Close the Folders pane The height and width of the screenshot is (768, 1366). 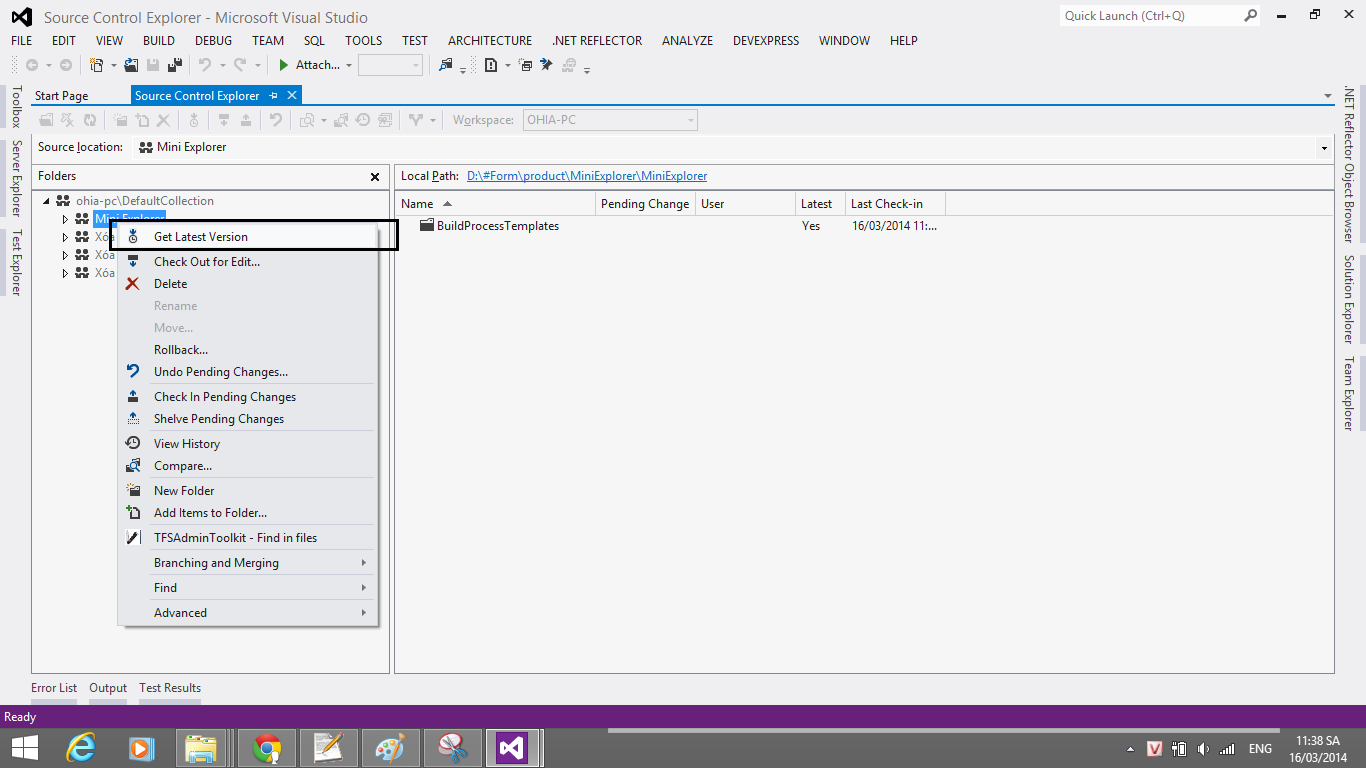click(x=375, y=177)
